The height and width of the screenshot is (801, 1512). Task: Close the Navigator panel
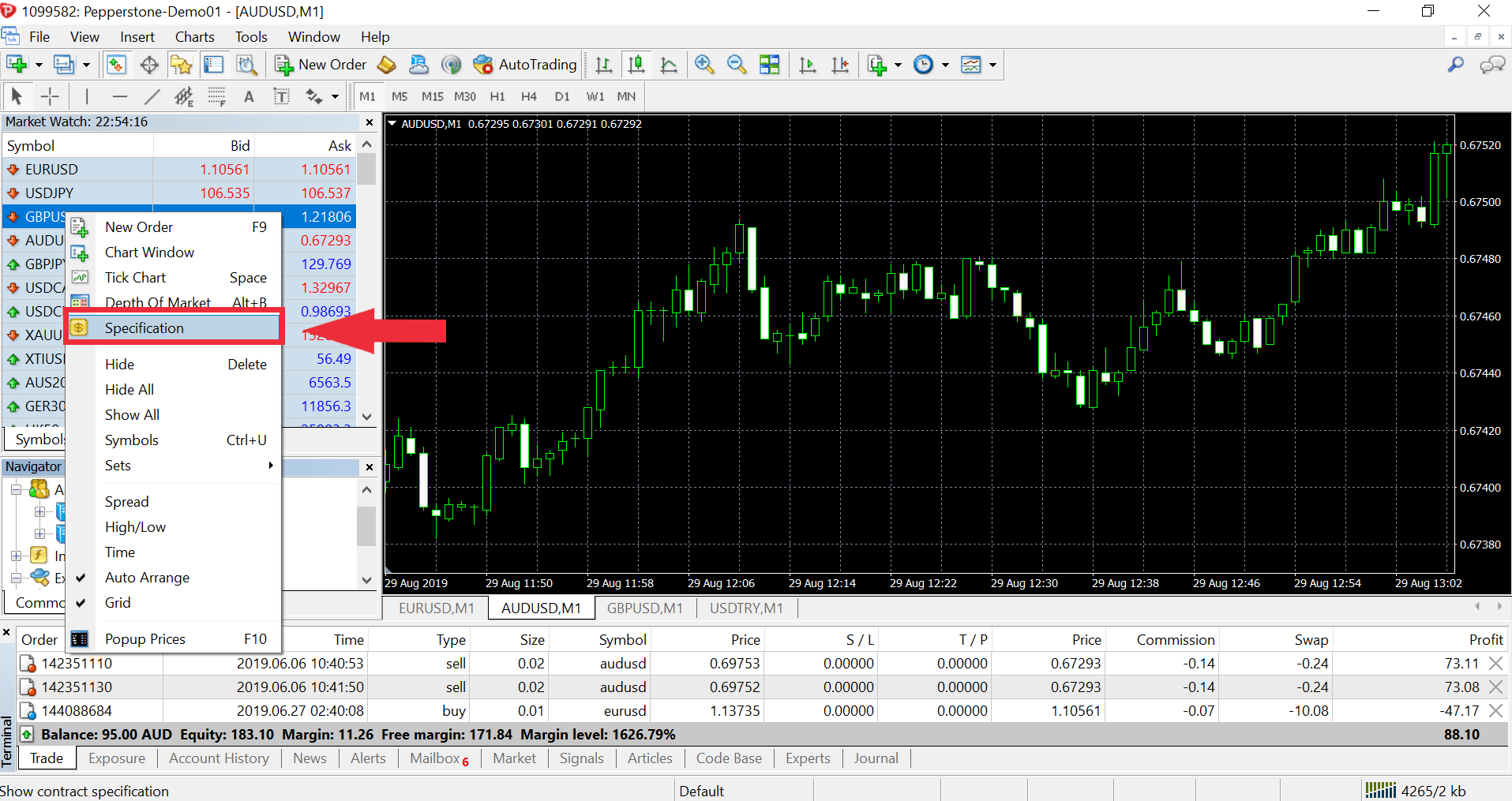click(369, 467)
